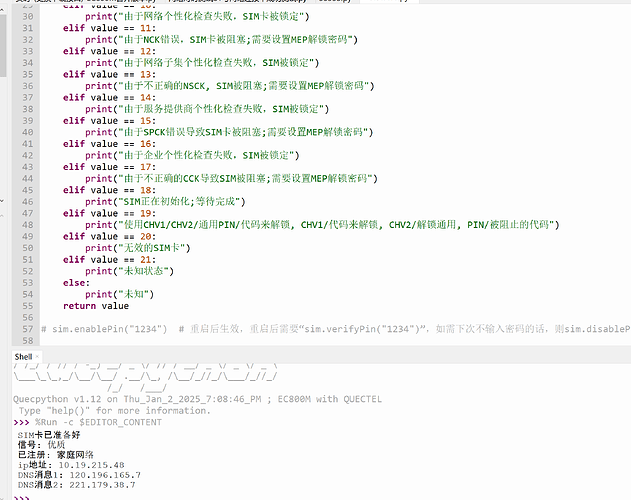This screenshot has width=631, height=500.
Task: Click the "else:" line
Action: coord(76,283)
